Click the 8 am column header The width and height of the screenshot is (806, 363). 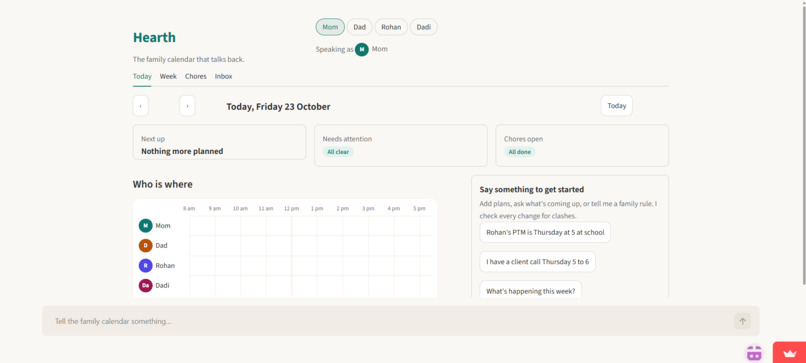click(x=189, y=209)
